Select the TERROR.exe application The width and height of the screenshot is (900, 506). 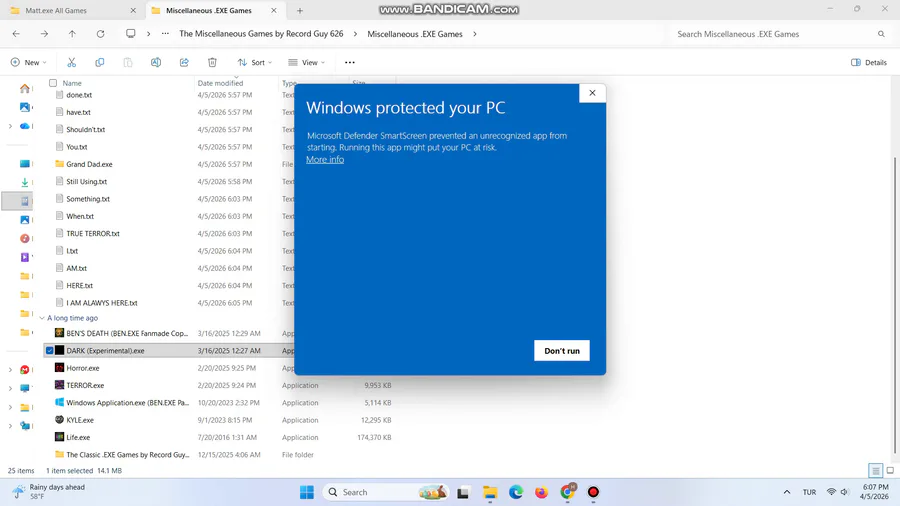[85, 386]
